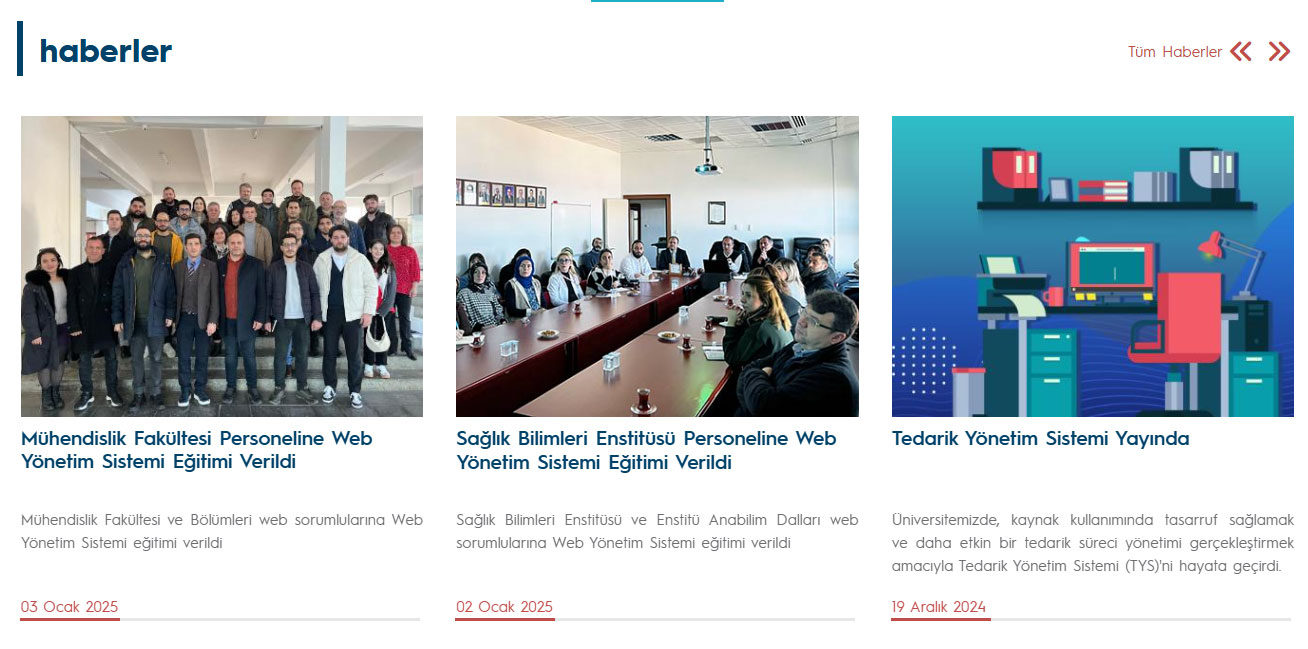Image resolution: width=1308 pixels, height=649 pixels.
Task: Select the Sağlık Bilimleri Enstitüsü summary text
Action: [x=657, y=531]
